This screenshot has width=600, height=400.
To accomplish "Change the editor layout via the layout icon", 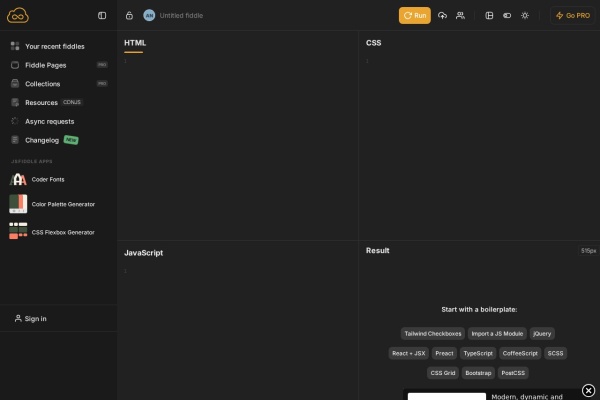I will (x=489, y=16).
